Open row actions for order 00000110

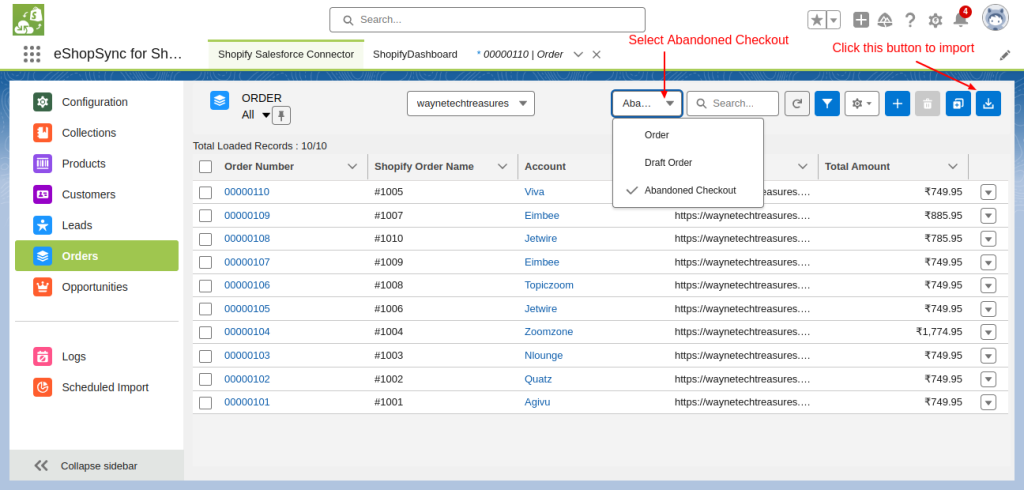988,192
